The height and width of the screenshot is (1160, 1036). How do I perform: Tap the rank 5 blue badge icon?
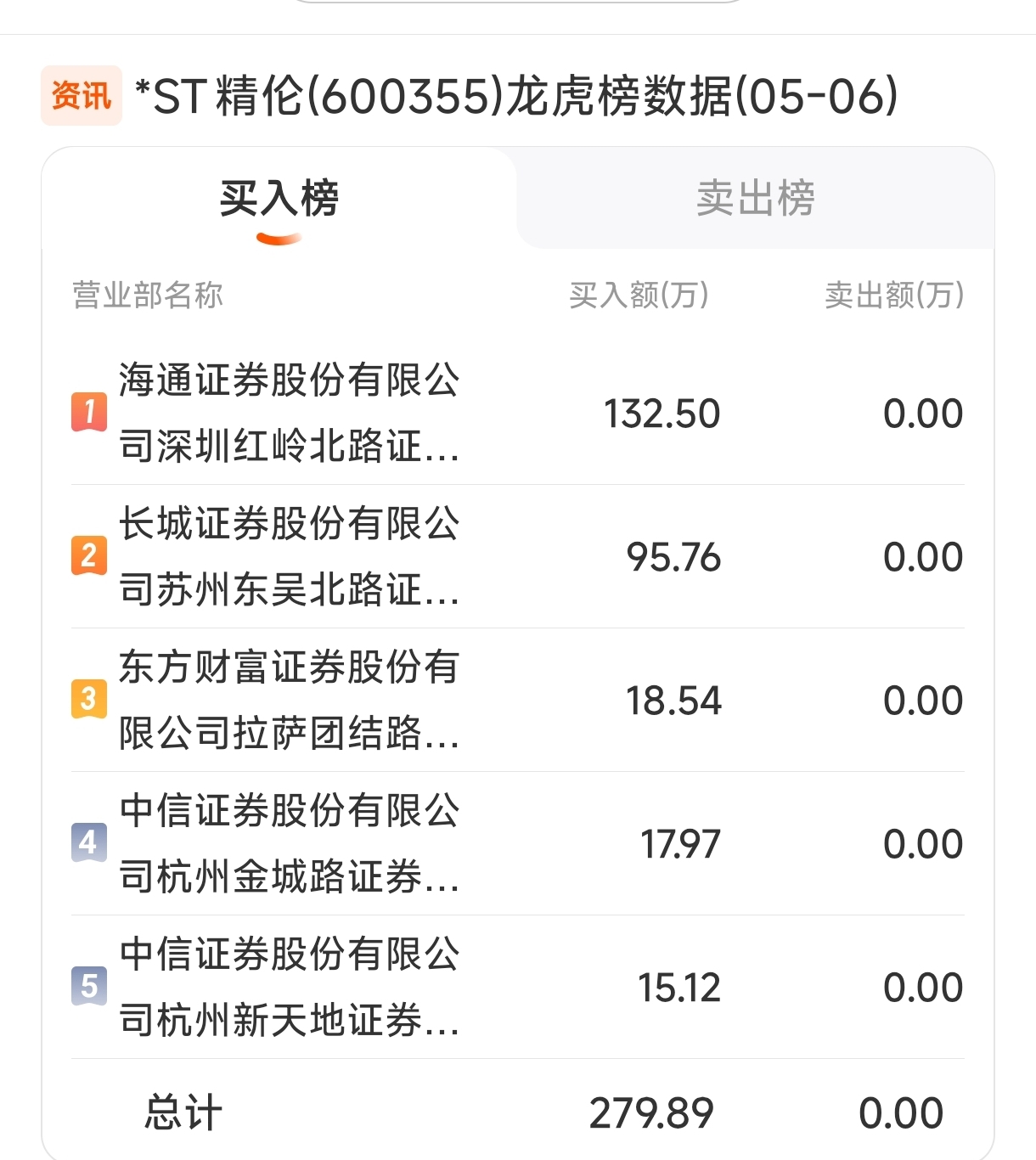89,986
